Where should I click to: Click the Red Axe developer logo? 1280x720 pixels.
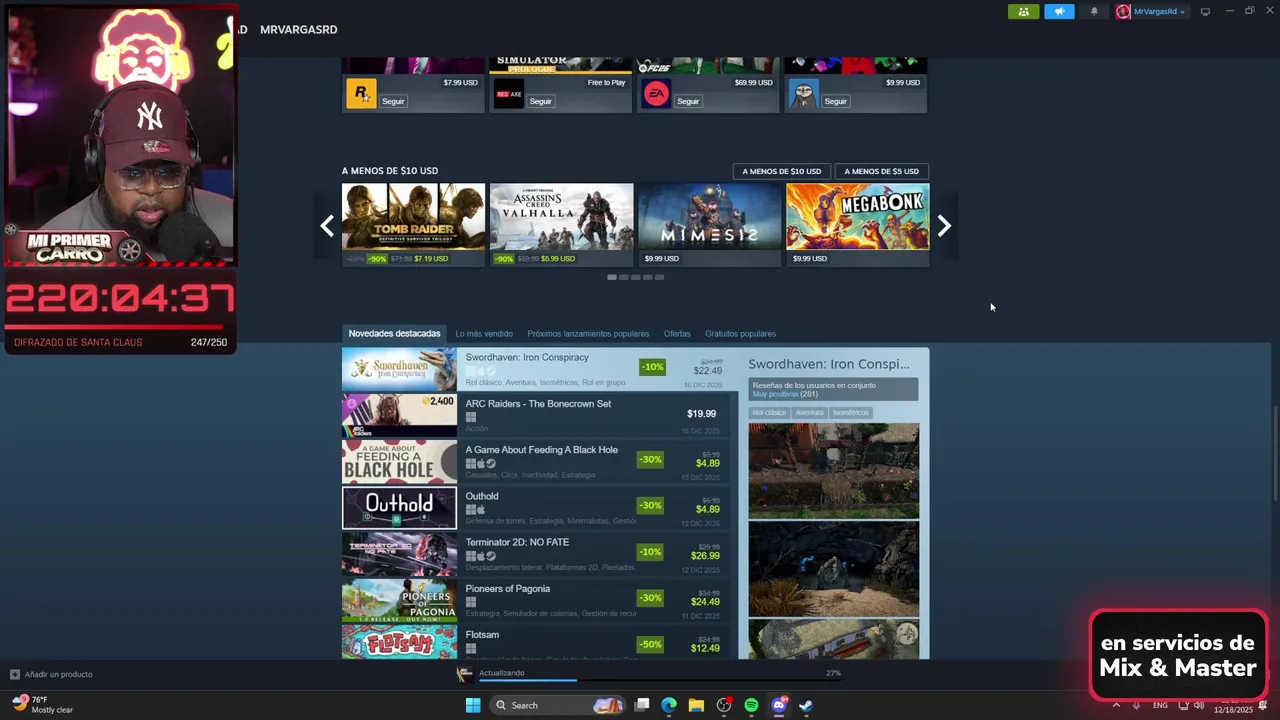pyautogui.click(x=508, y=94)
